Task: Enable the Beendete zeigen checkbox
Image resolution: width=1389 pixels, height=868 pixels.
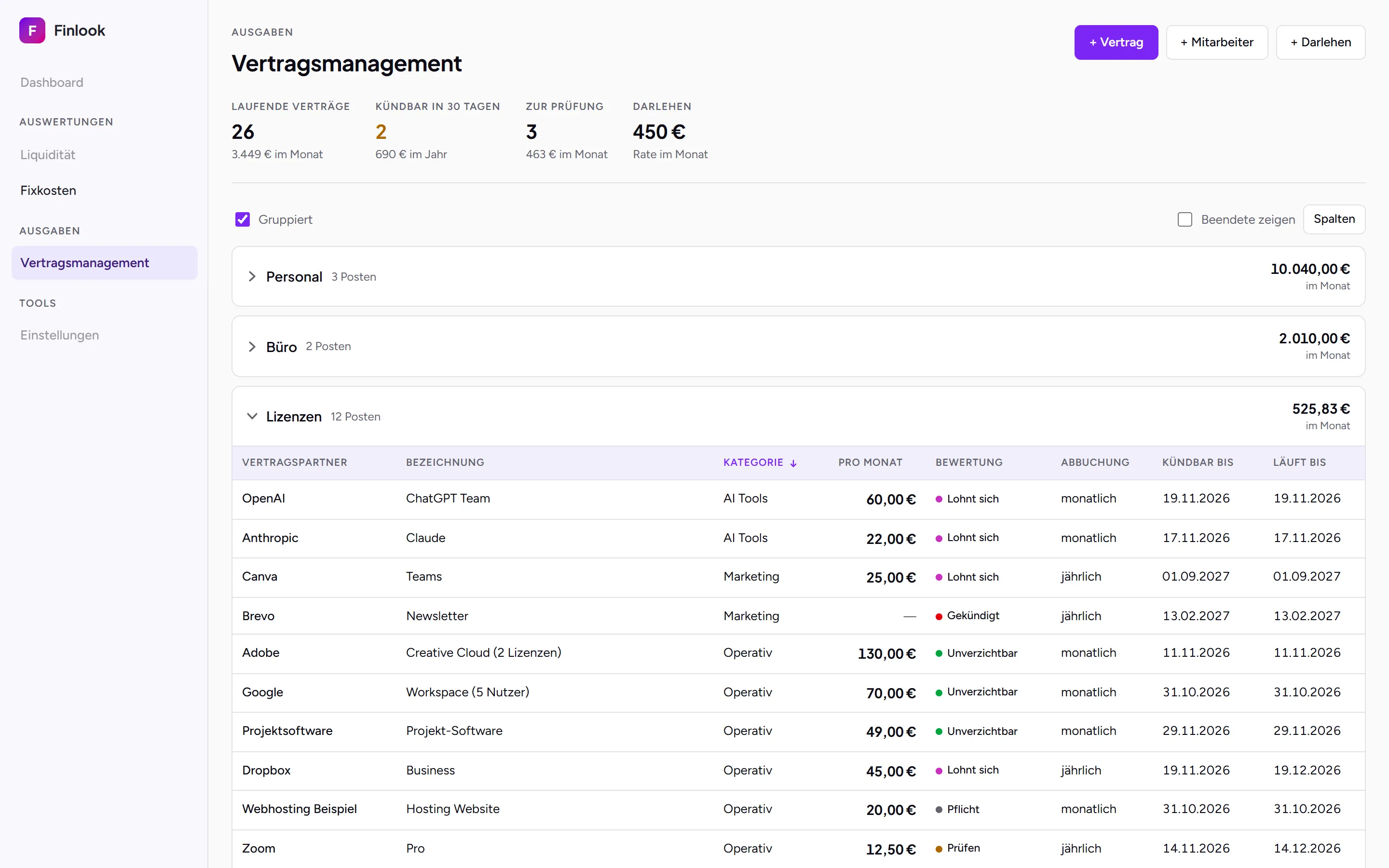Action: (x=1185, y=219)
